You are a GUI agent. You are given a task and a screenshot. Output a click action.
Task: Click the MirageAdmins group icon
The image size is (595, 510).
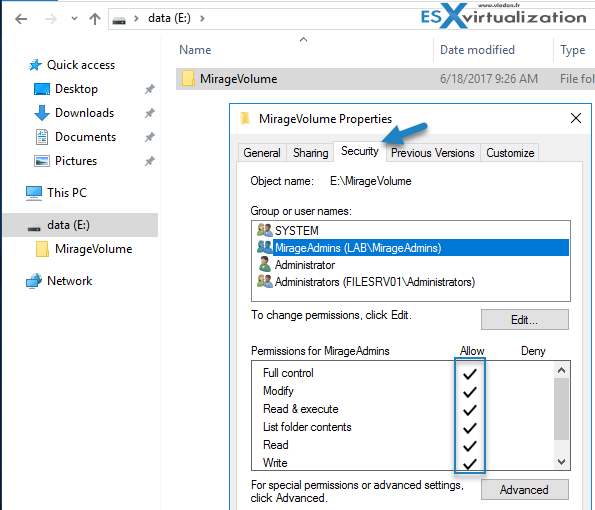tap(264, 247)
